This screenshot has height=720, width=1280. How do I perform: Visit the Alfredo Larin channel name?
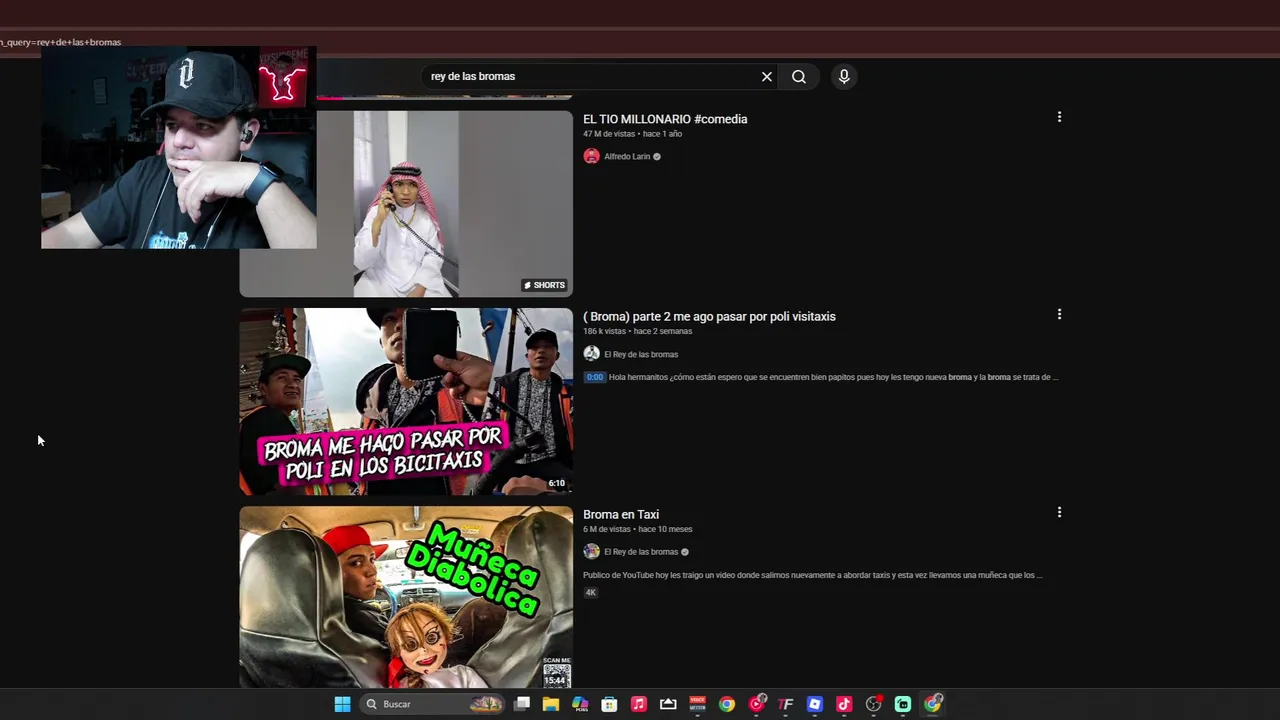tap(627, 157)
